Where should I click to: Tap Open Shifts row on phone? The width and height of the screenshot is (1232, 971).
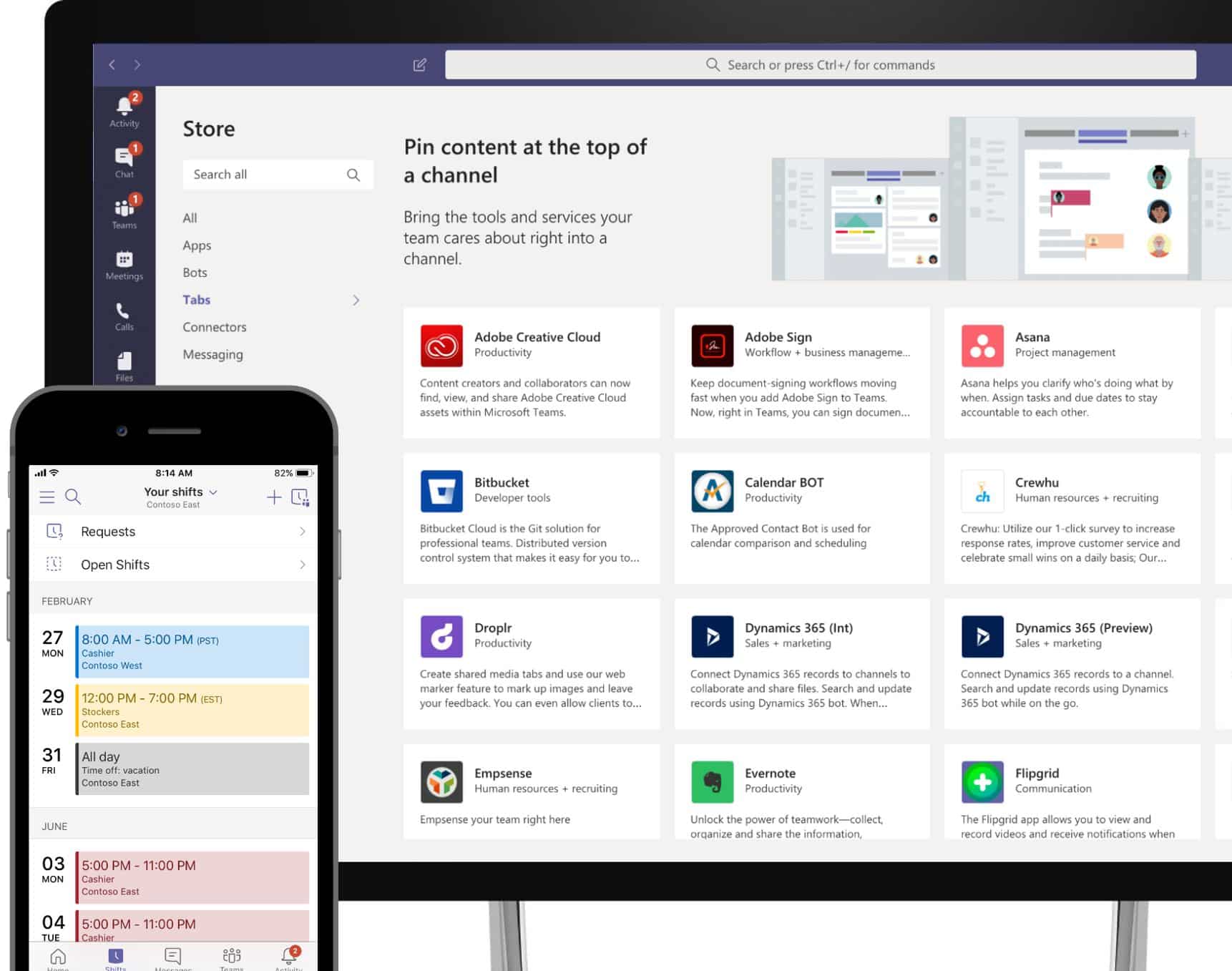[173, 565]
